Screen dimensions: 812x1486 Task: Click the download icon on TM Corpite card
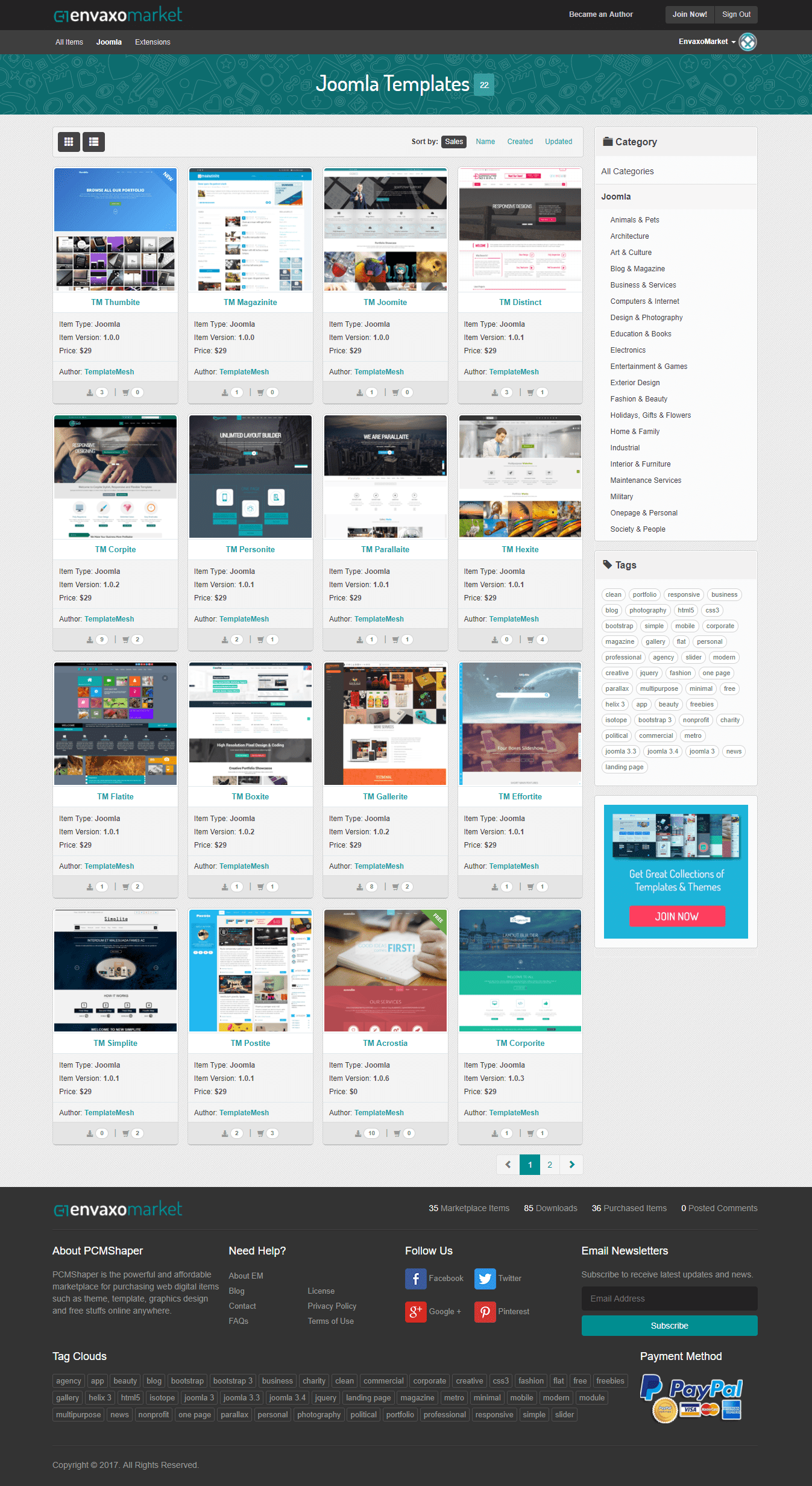90,640
